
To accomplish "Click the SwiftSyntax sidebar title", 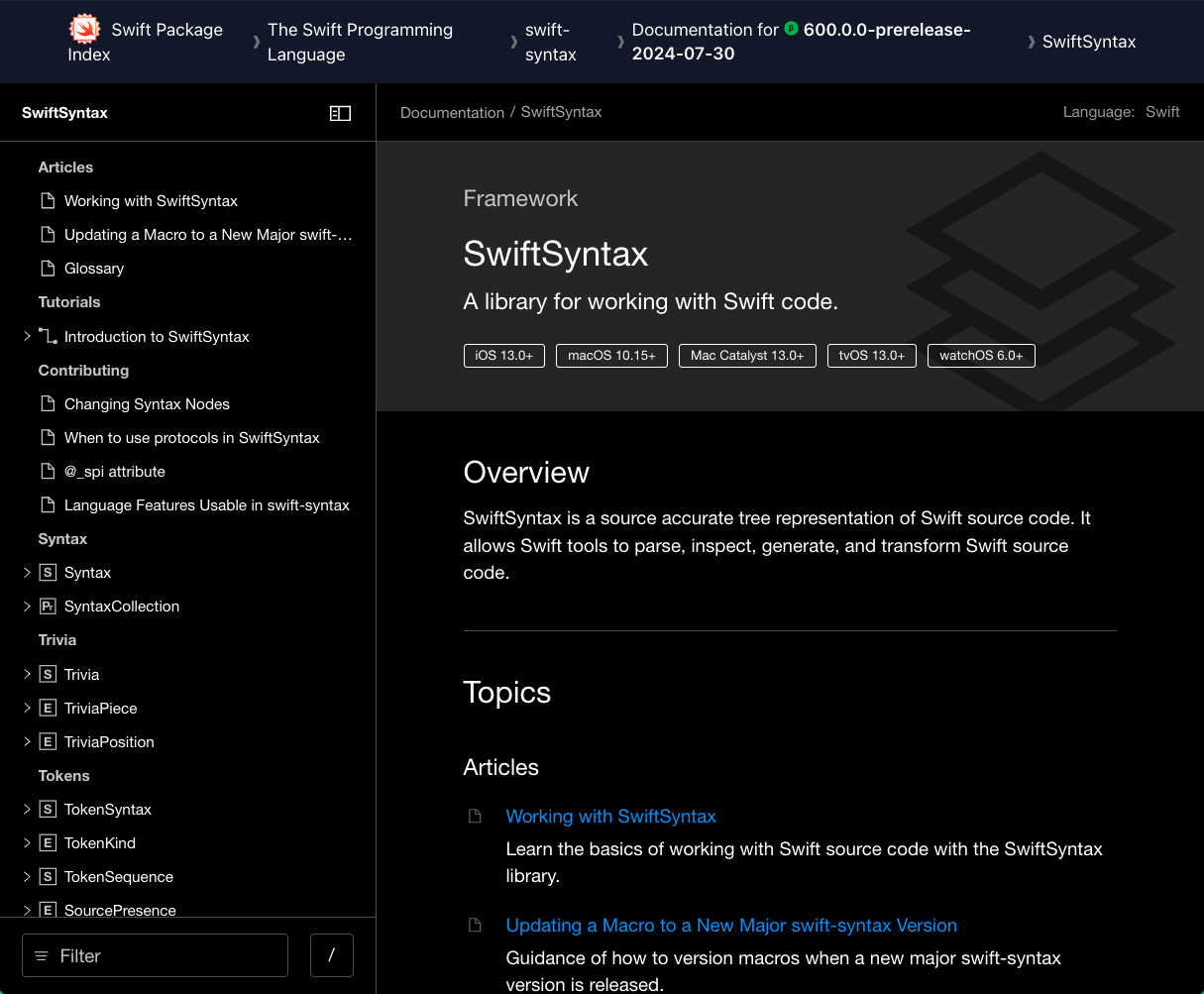I will coord(64,113).
